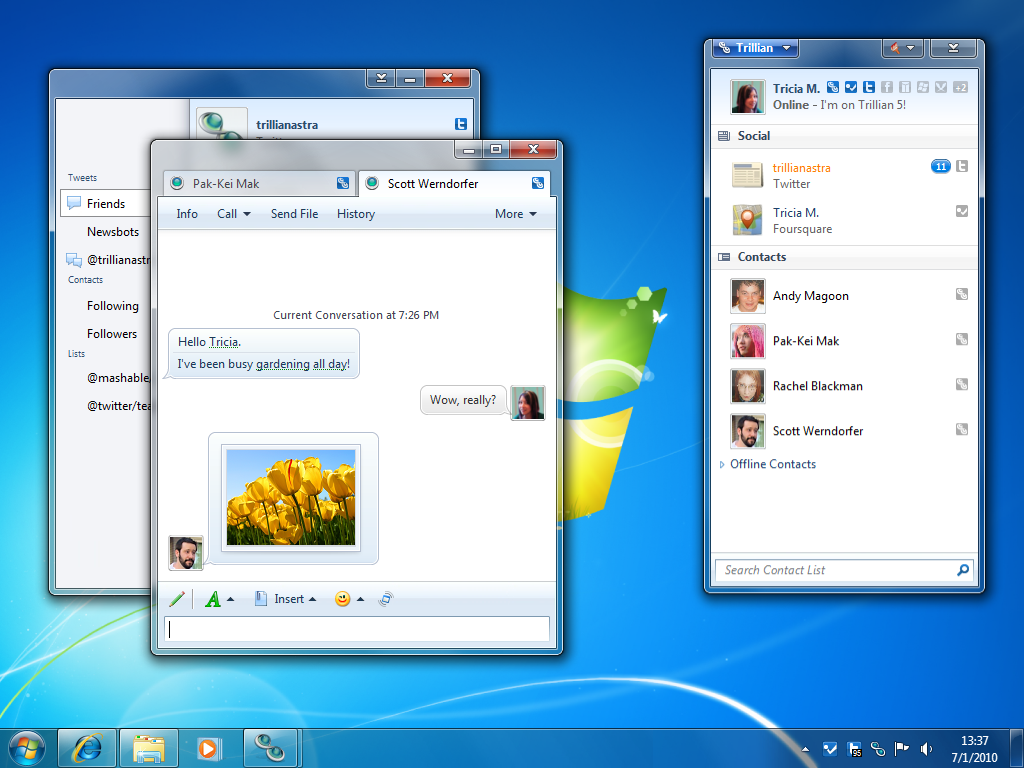This screenshot has width=1024, height=768.
Task: Click the unread count badge showing 11
Action: pyautogui.click(x=940, y=166)
